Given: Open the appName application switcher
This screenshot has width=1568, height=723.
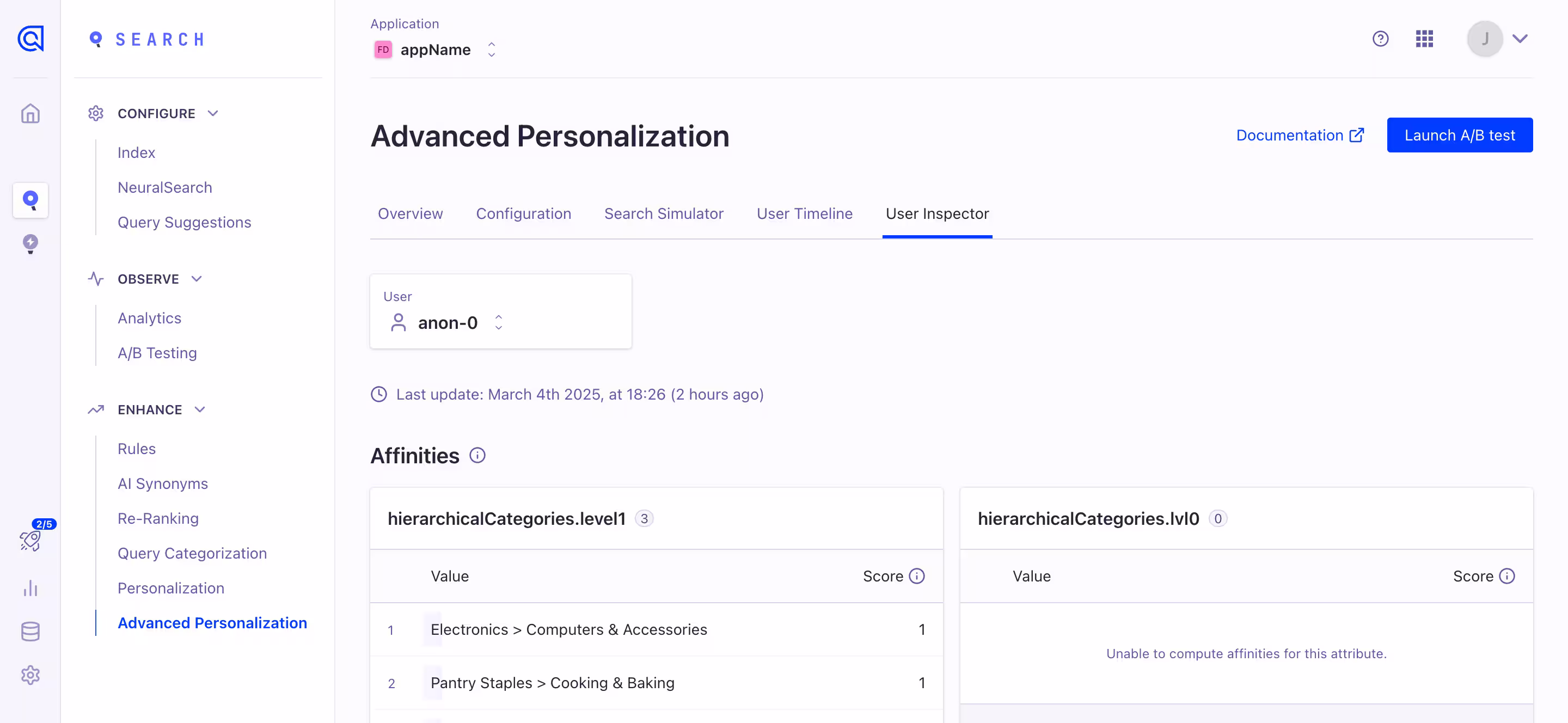Looking at the screenshot, I should [x=435, y=50].
